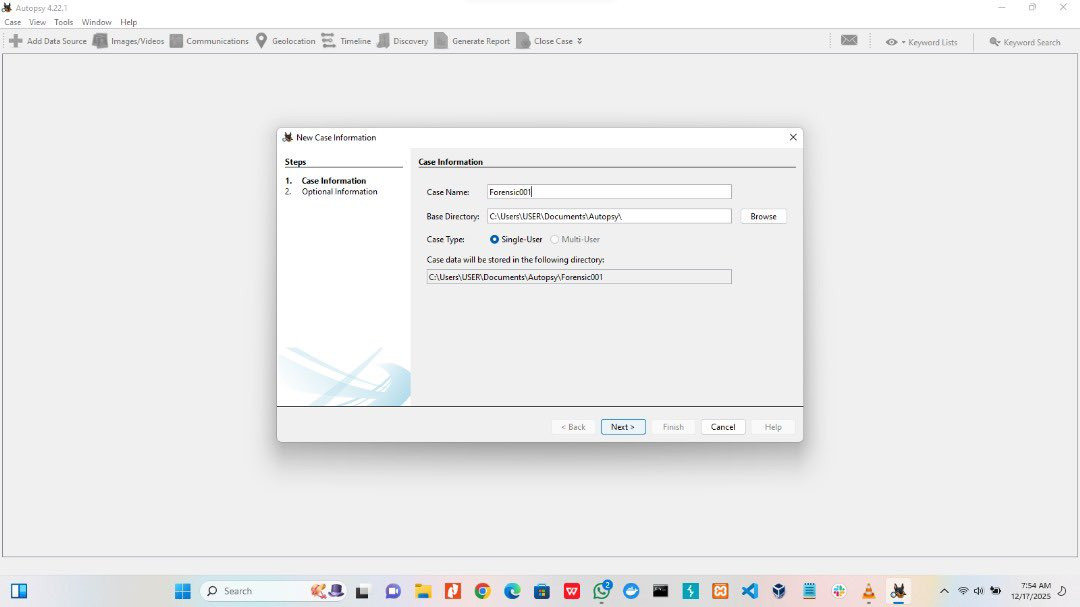The image size is (1080, 607).
Task: Open the clock and date panel
Action: click(x=1030, y=591)
